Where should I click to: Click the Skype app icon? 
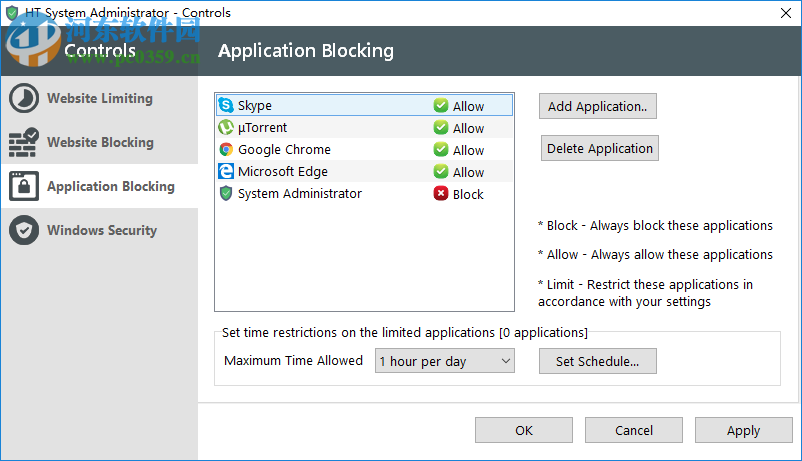pyautogui.click(x=226, y=105)
